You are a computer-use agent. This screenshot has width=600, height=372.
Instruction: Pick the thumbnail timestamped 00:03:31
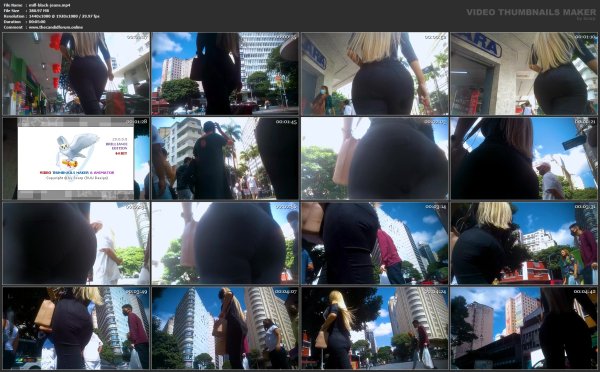point(524,243)
